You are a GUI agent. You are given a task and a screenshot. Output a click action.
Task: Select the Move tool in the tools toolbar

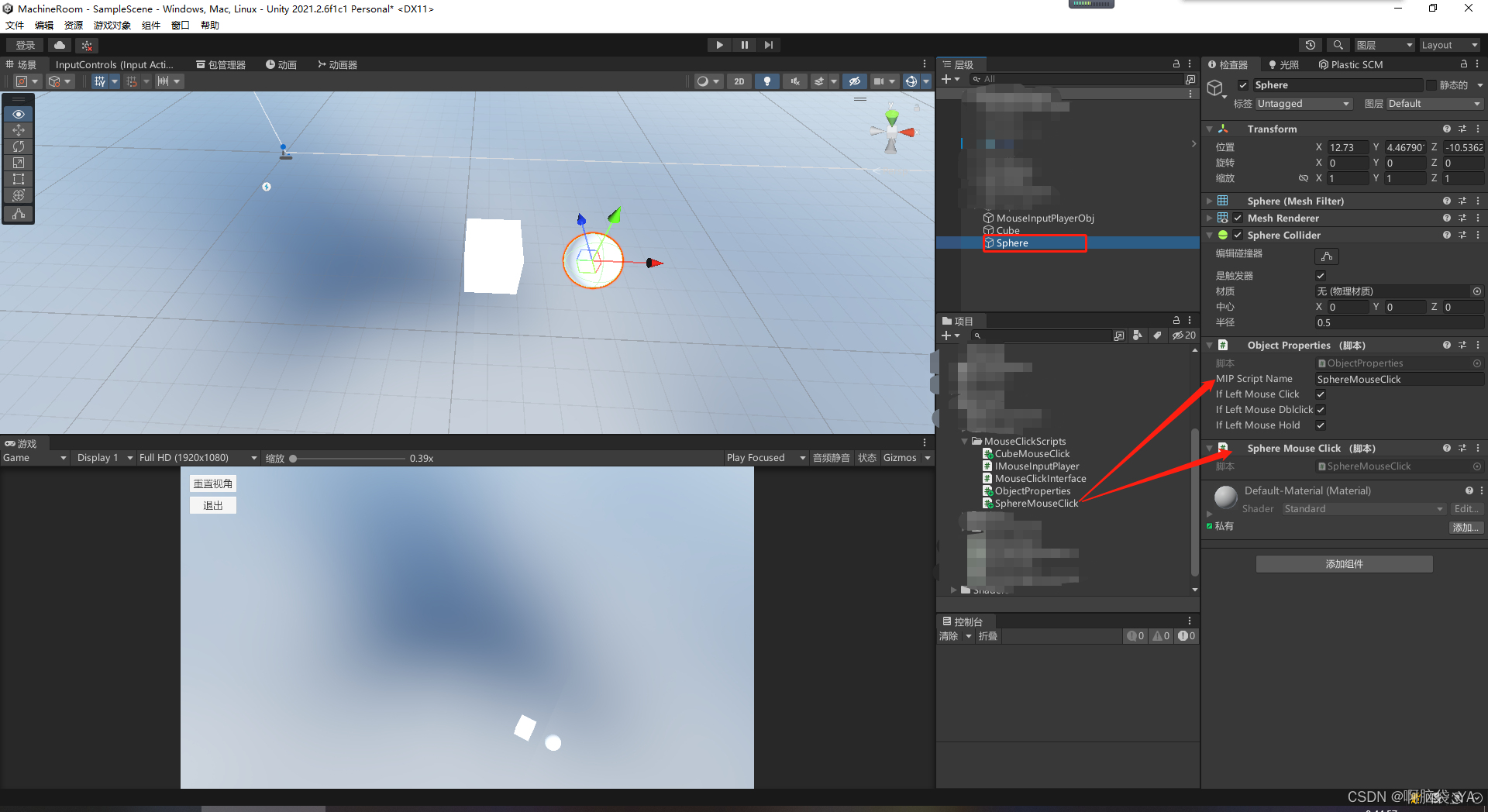[x=19, y=130]
